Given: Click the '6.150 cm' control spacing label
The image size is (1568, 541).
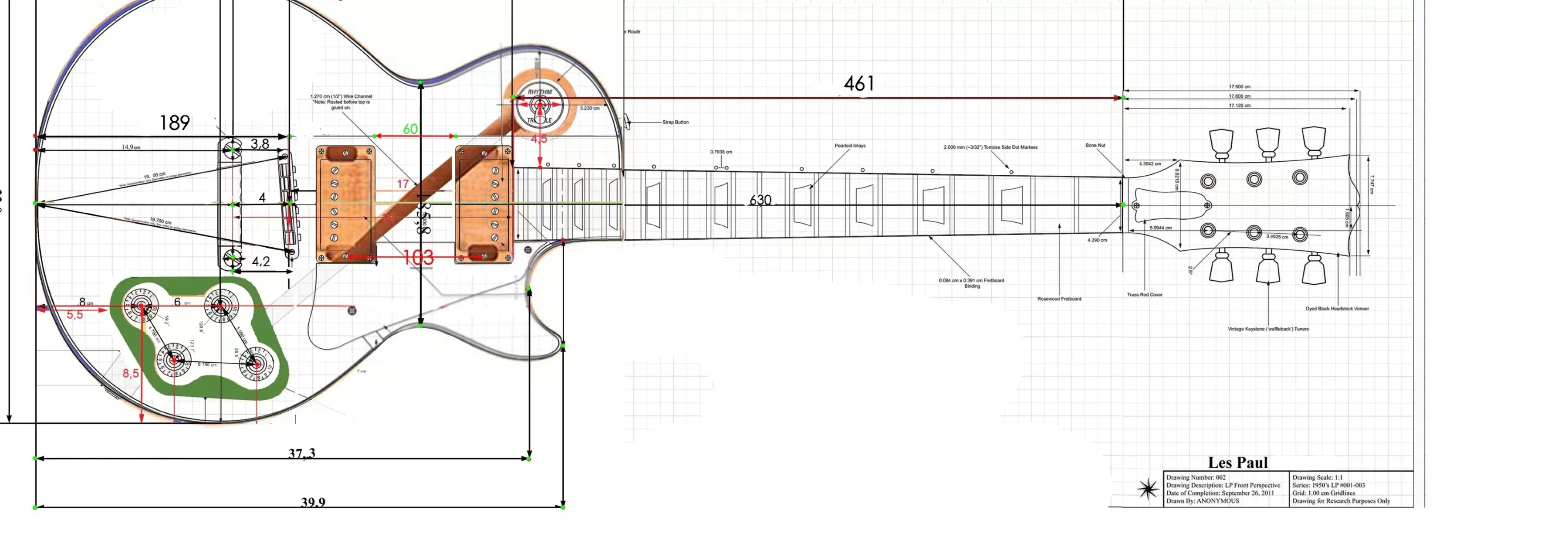Looking at the screenshot, I should coord(207,364).
